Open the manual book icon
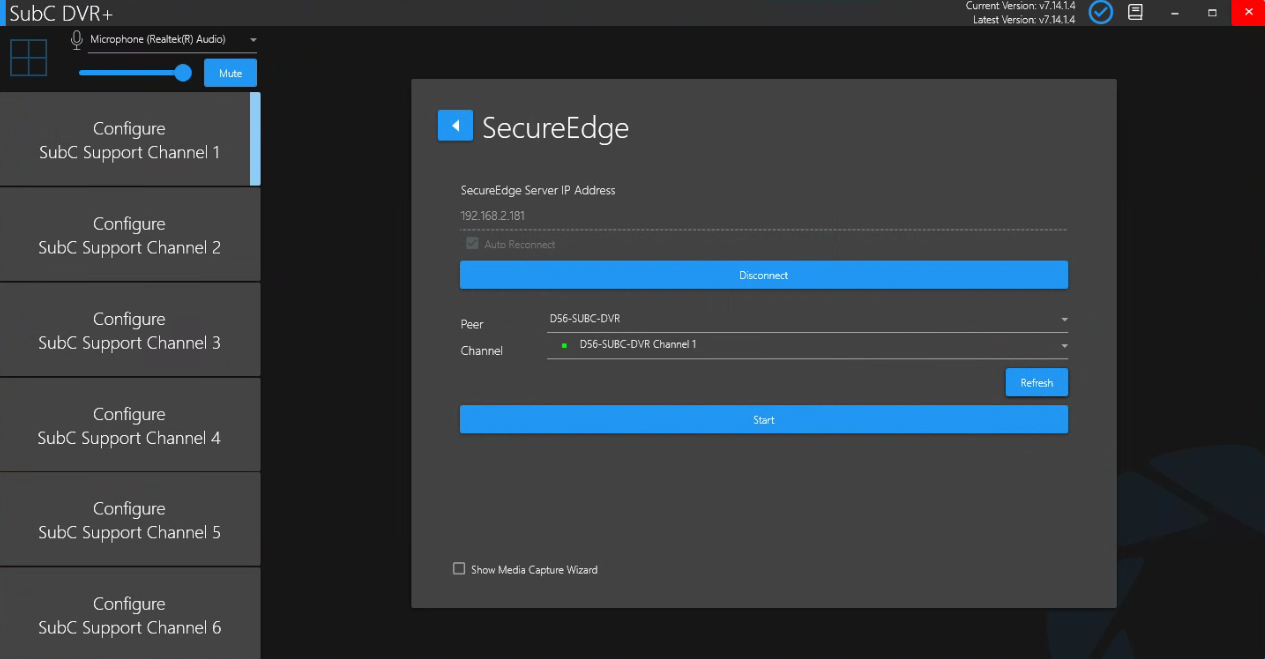This screenshot has width=1265, height=659. click(1135, 12)
